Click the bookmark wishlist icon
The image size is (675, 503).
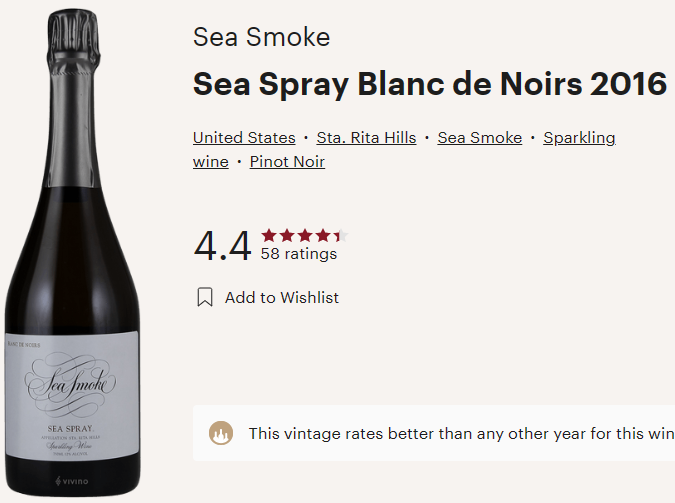(x=205, y=297)
